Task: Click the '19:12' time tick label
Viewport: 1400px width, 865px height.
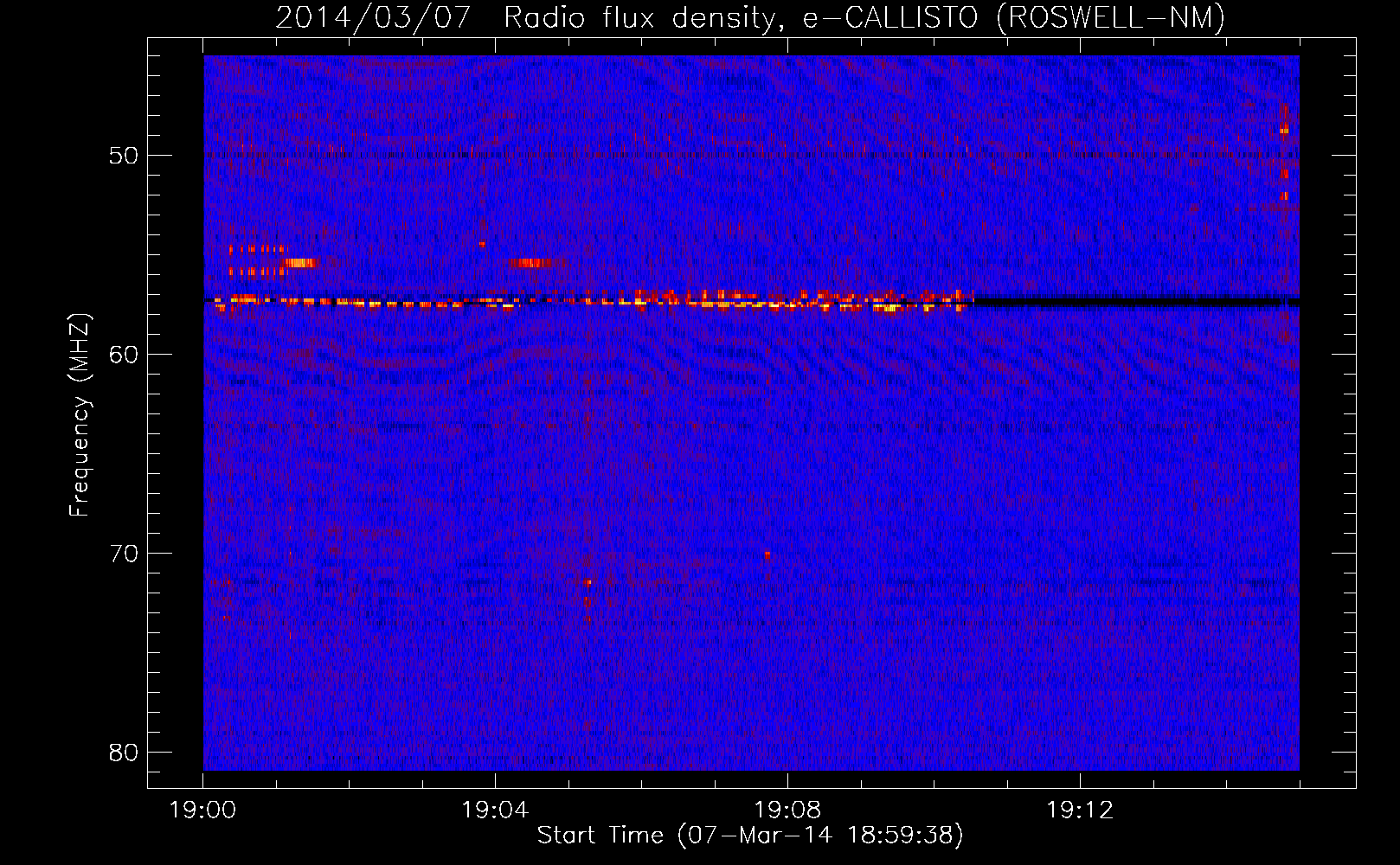Action: tap(1080, 811)
